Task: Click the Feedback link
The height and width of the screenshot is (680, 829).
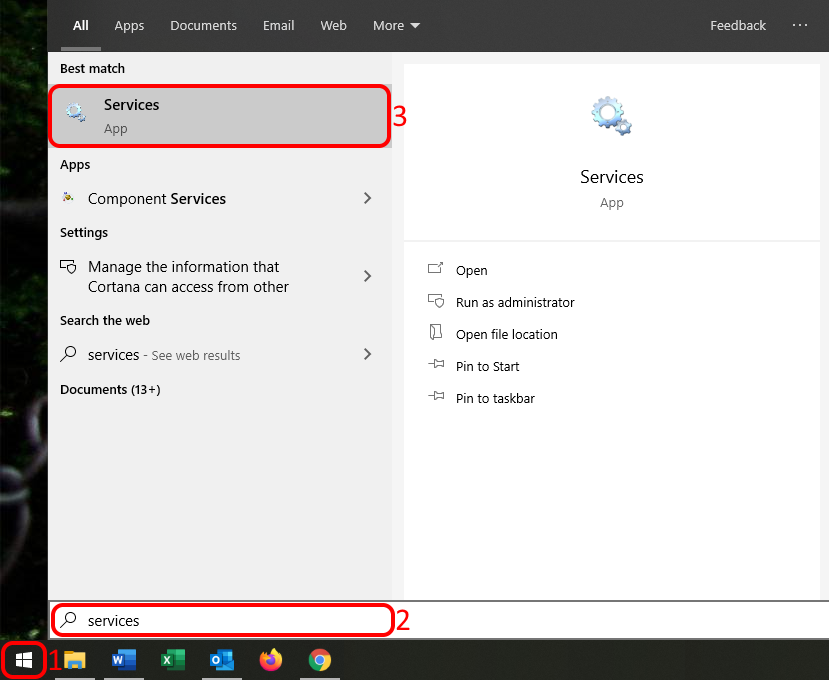Action: pyautogui.click(x=738, y=25)
